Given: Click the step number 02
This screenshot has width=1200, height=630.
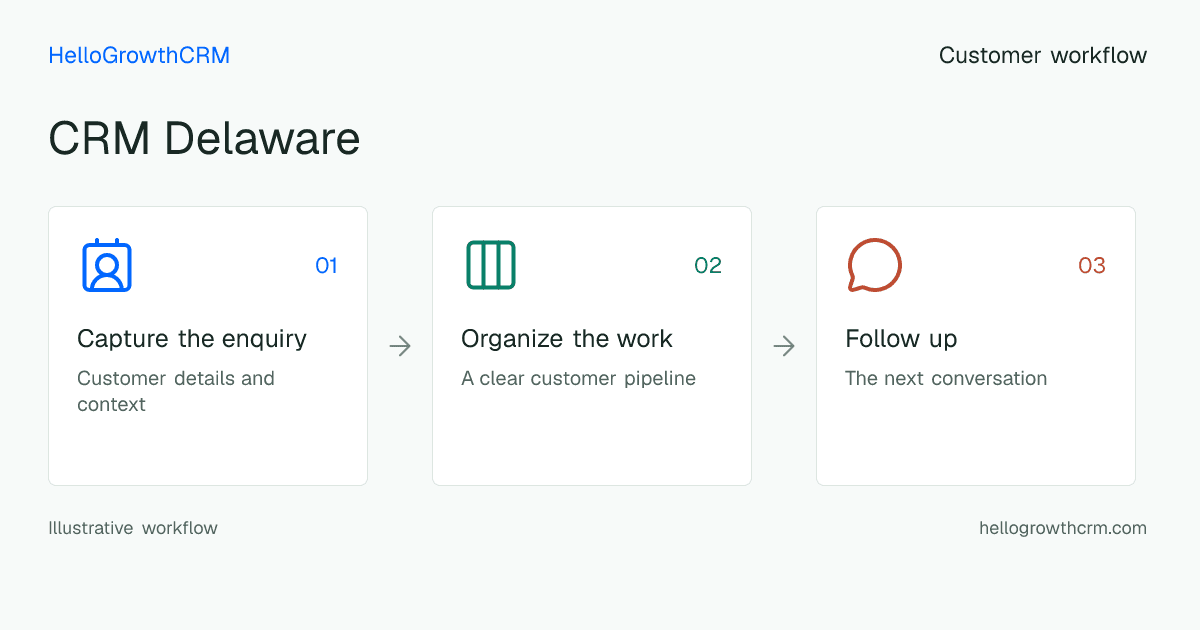Looking at the screenshot, I should [708, 265].
